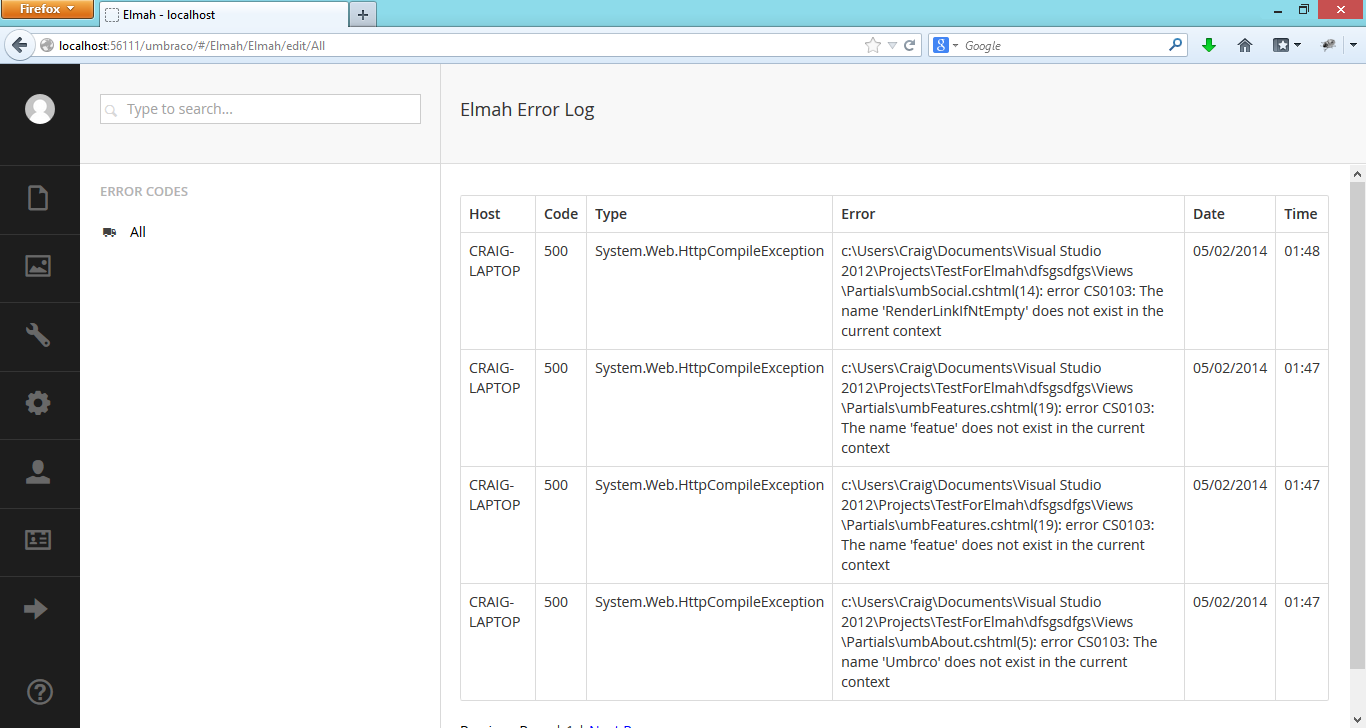This screenshot has height=728, width=1366.
Task: Select the Elmah - localhost tab
Action: pyautogui.click(x=223, y=15)
